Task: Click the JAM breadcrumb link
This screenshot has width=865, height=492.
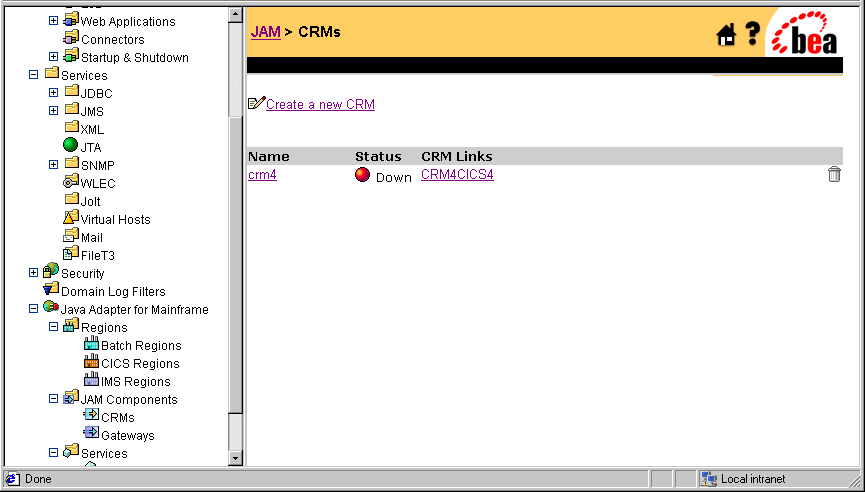Action: point(266,32)
